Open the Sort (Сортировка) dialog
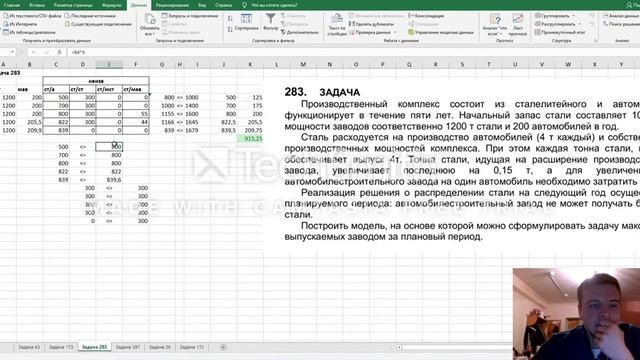 click(x=246, y=22)
